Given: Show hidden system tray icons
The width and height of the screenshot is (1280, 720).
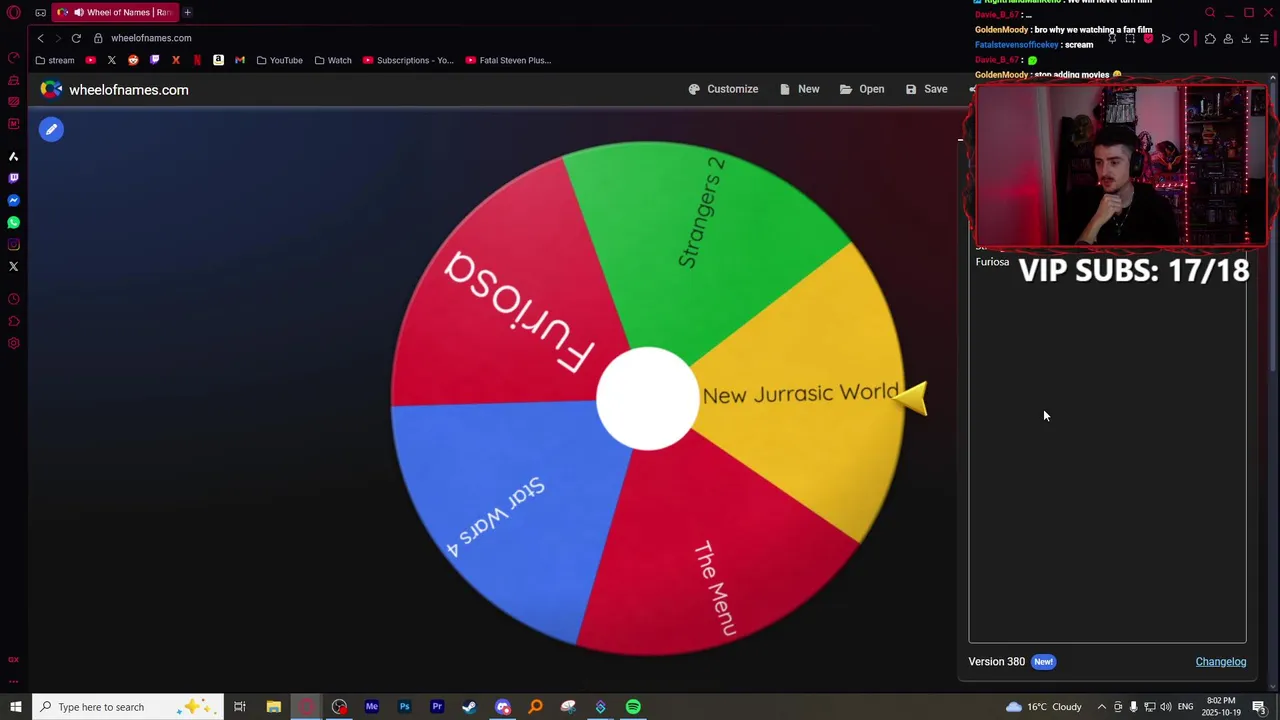Looking at the screenshot, I should [x=1102, y=707].
